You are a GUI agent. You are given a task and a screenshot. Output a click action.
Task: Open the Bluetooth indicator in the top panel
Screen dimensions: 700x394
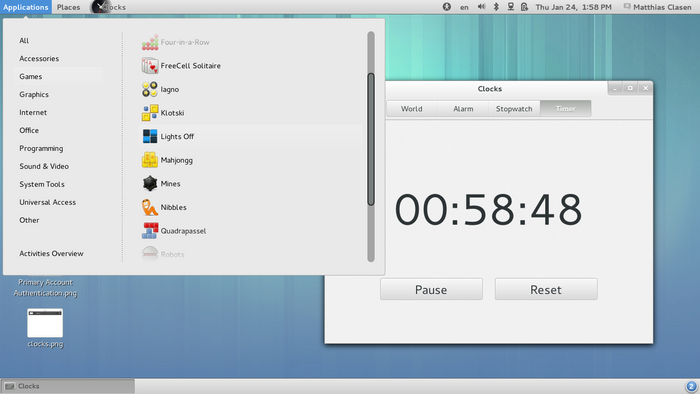click(496, 7)
